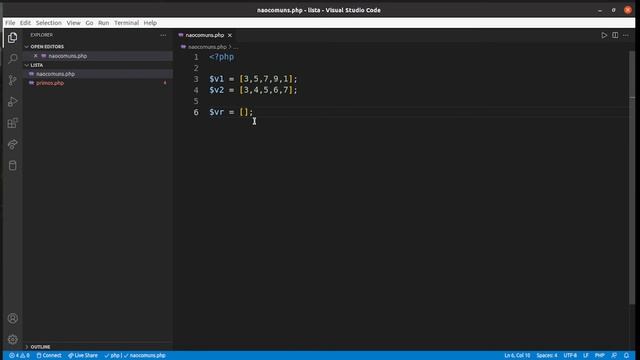Image resolution: width=640 pixels, height=360 pixels.
Task: Open notifications bell icon
Action: (627, 356)
